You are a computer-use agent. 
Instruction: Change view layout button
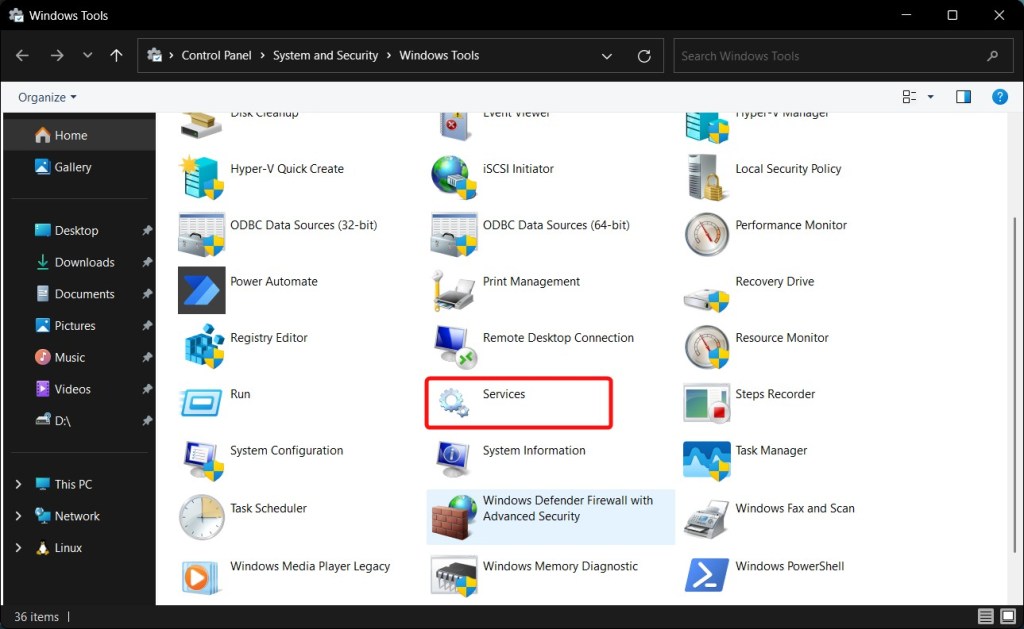[909, 97]
